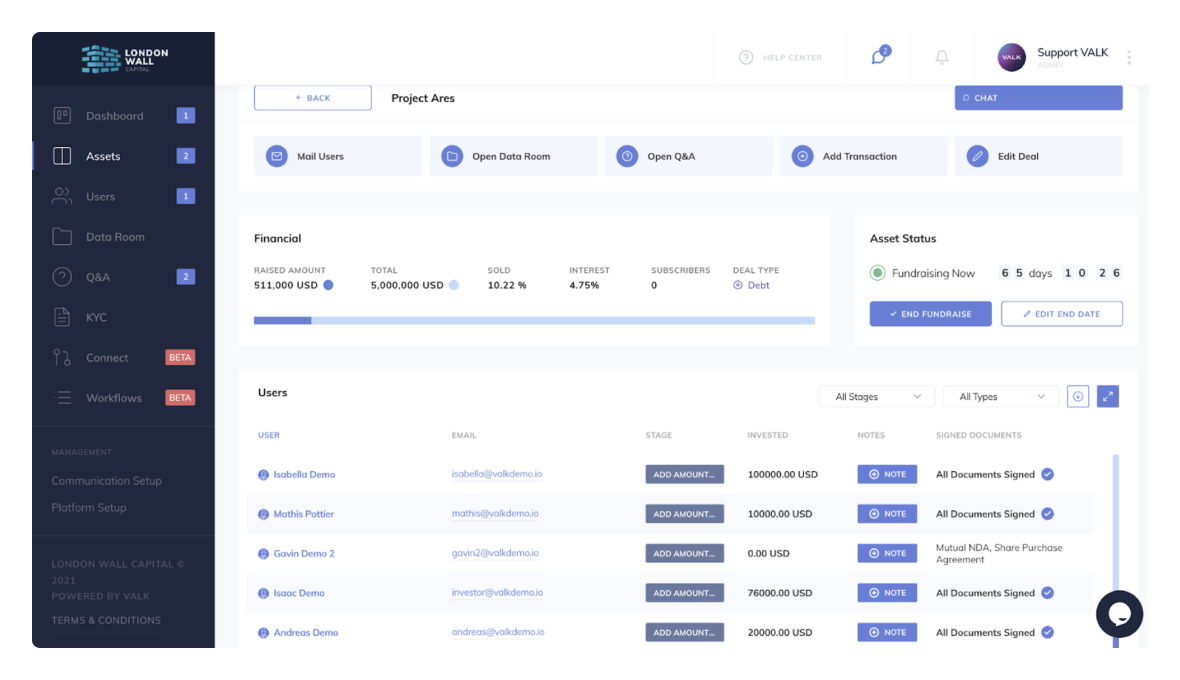Screen dimensions: 1180x680
Task: Go to Data Room in sidebar
Action: [x=115, y=237]
